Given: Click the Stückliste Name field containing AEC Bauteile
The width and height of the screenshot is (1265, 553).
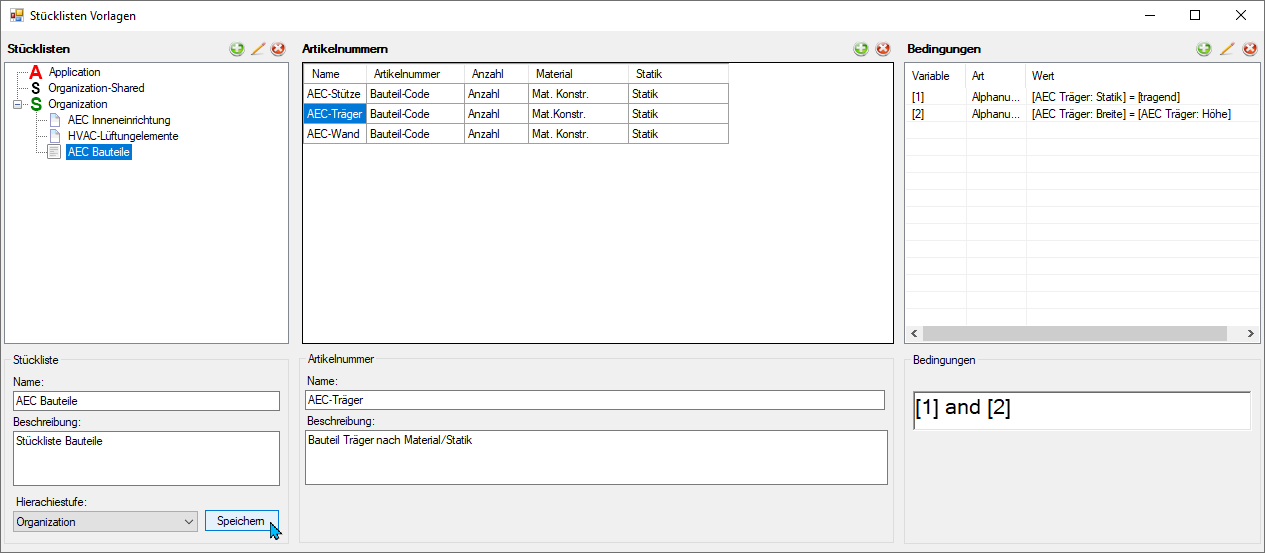Looking at the screenshot, I should [x=147, y=400].
